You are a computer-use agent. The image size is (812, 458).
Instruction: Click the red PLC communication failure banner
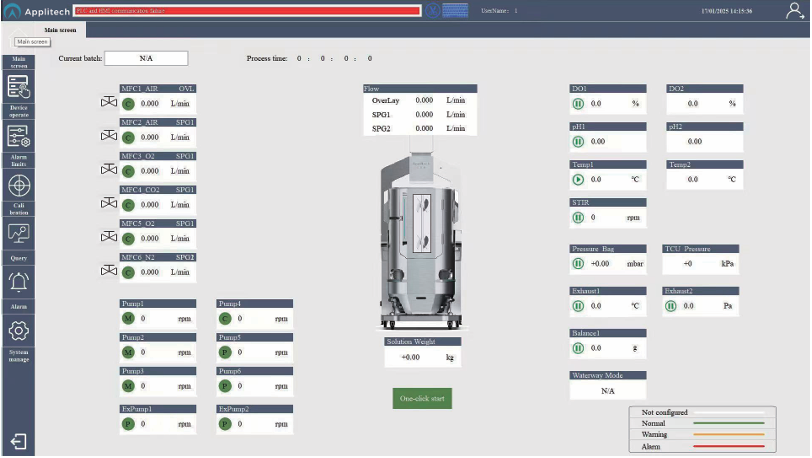pyautogui.click(x=247, y=10)
